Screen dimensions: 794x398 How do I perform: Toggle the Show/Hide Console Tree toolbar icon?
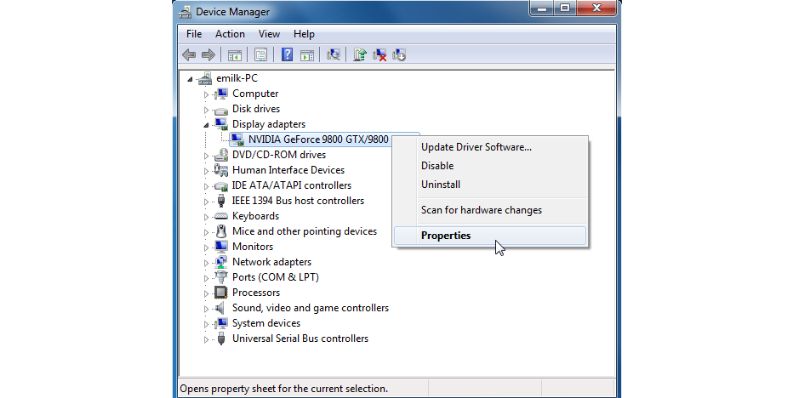[234, 55]
